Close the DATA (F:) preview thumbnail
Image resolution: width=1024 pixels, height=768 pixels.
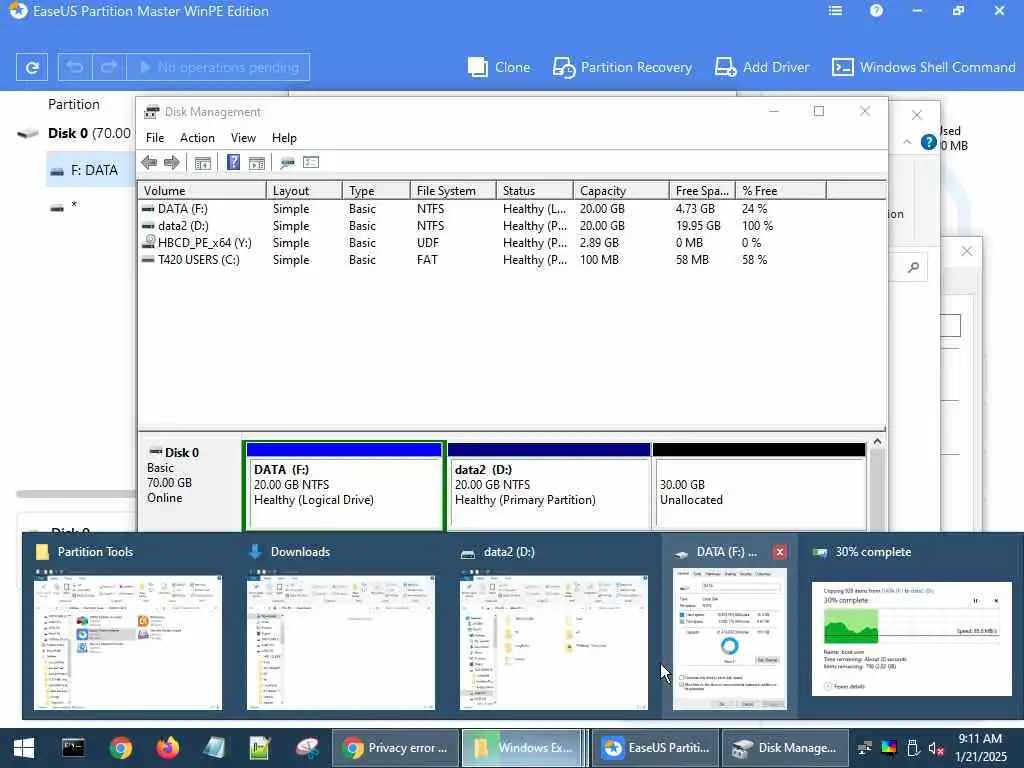click(x=780, y=552)
